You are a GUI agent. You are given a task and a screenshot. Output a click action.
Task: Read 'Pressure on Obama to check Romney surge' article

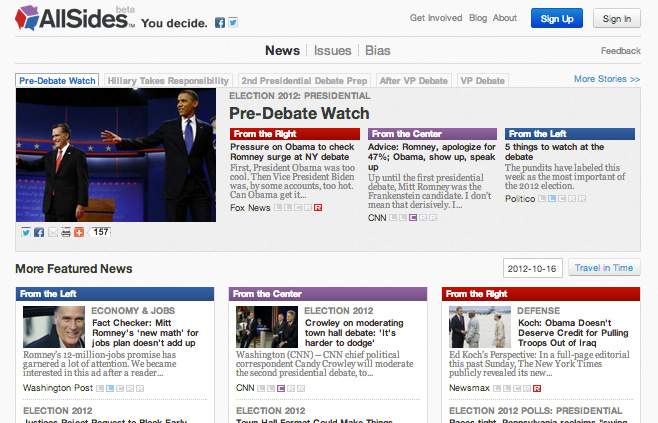pyautogui.click(x=292, y=152)
